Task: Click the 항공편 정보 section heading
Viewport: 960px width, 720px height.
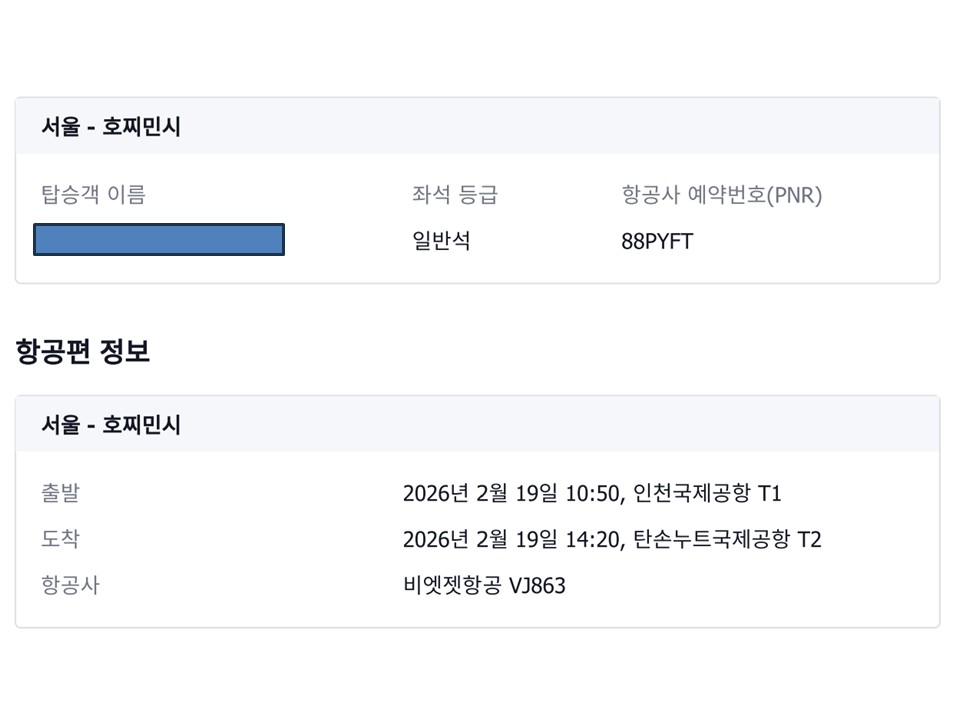Action: (x=83, y=351)
